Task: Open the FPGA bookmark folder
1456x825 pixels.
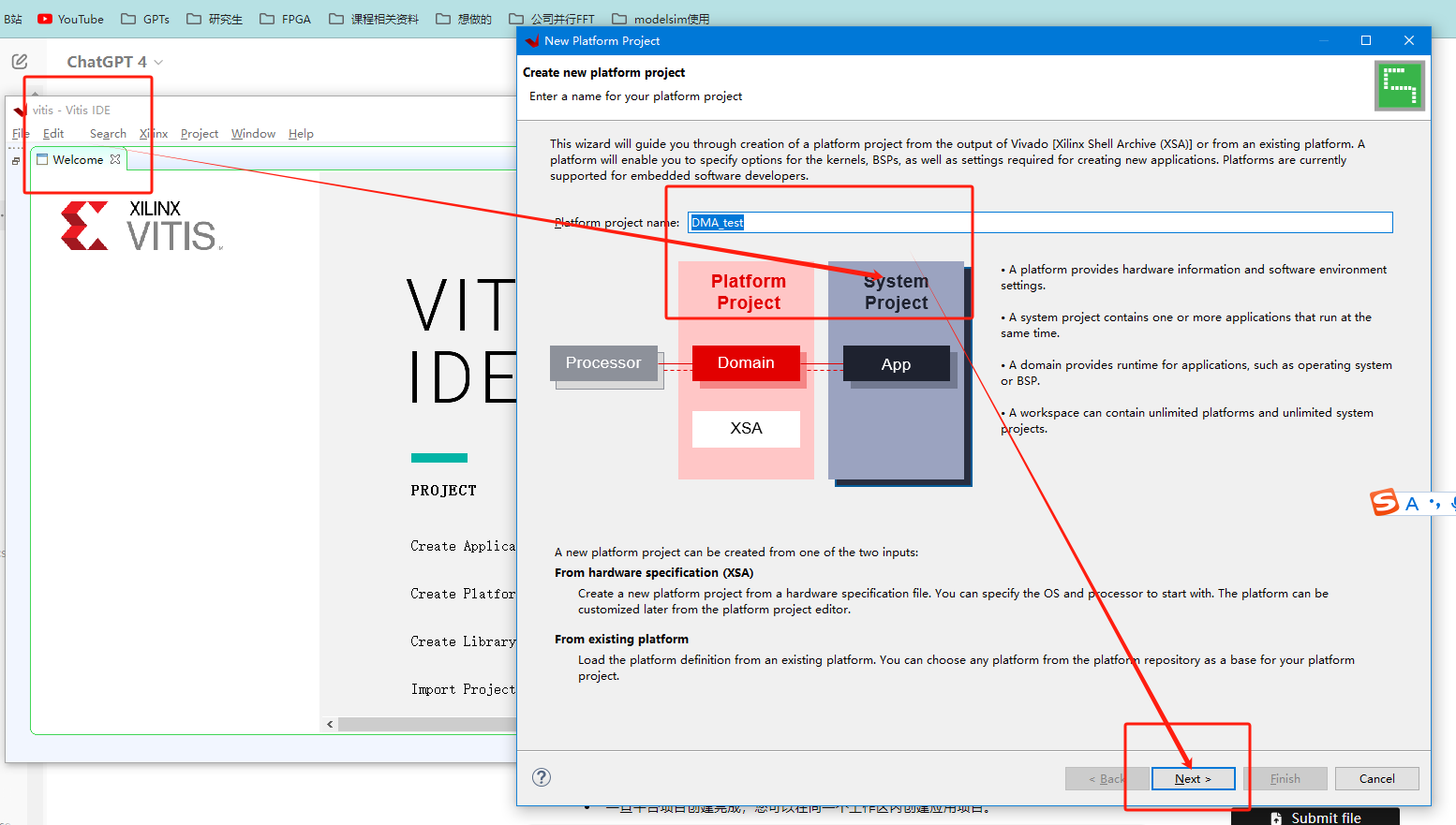Action: pos(286,19)
